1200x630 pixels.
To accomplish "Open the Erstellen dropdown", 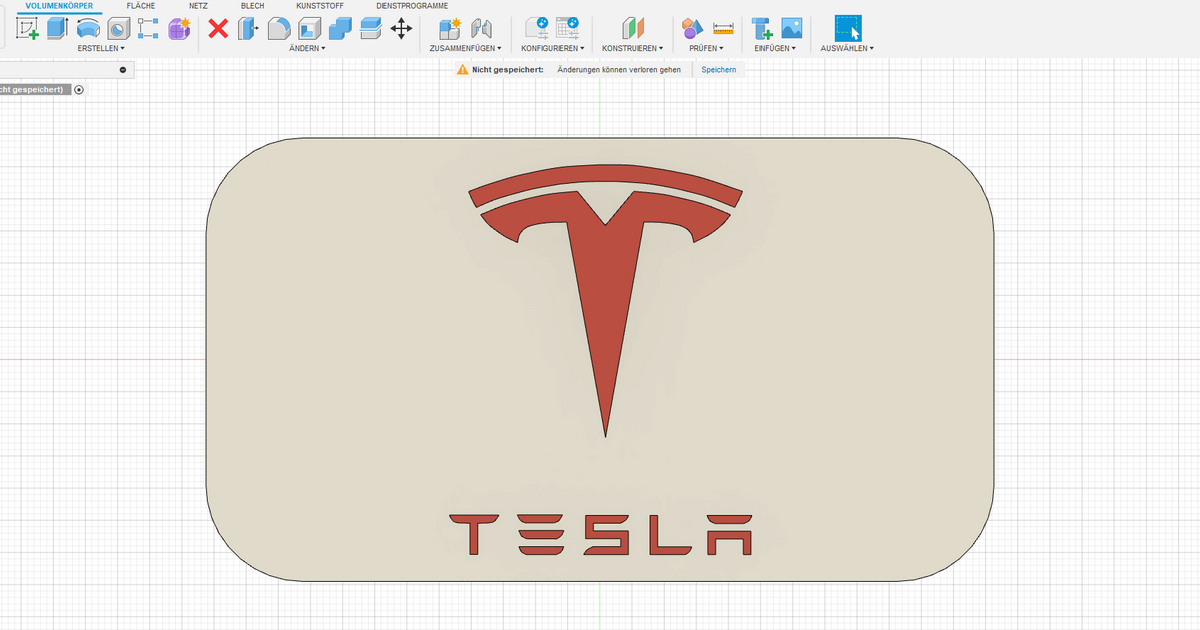I will point(100,47).
